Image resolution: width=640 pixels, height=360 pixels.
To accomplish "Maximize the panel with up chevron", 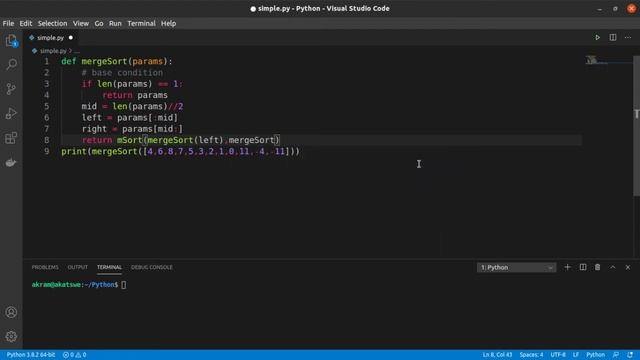I will [x=613, y=267].
